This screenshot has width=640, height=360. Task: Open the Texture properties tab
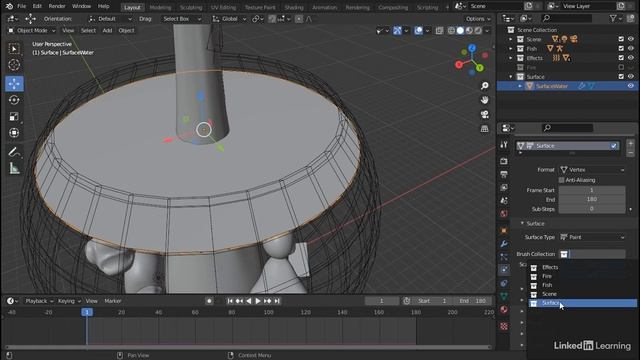click(x=504, y=326)
